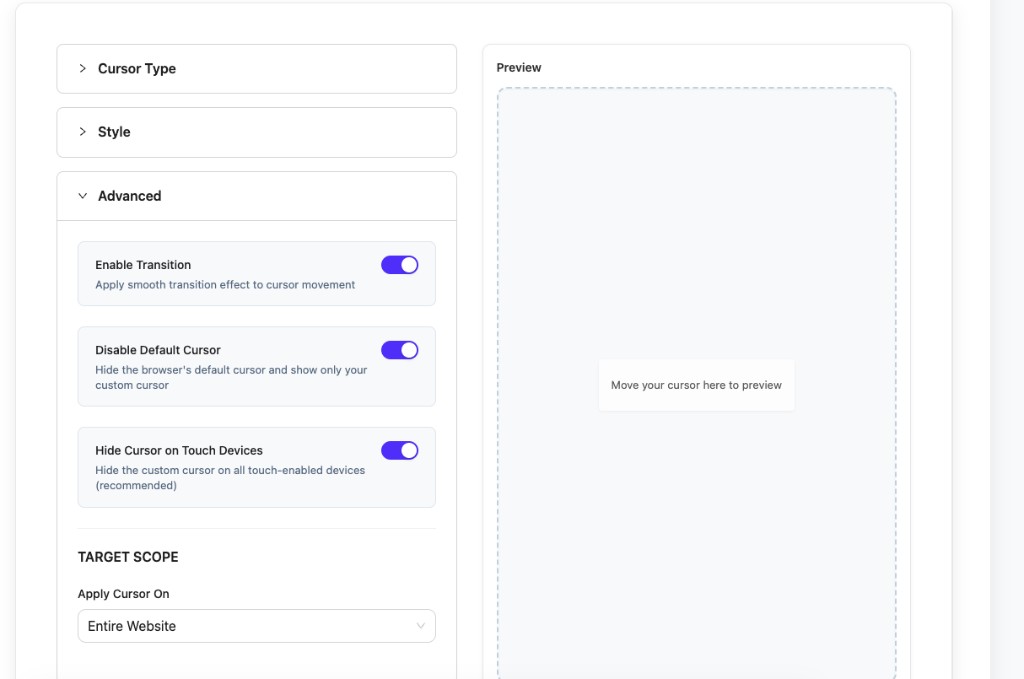Screen dimensions: 1024x679
Task: Click 'Hide the custom cursor on all touch-enabled' description
Action: point(230,478)
